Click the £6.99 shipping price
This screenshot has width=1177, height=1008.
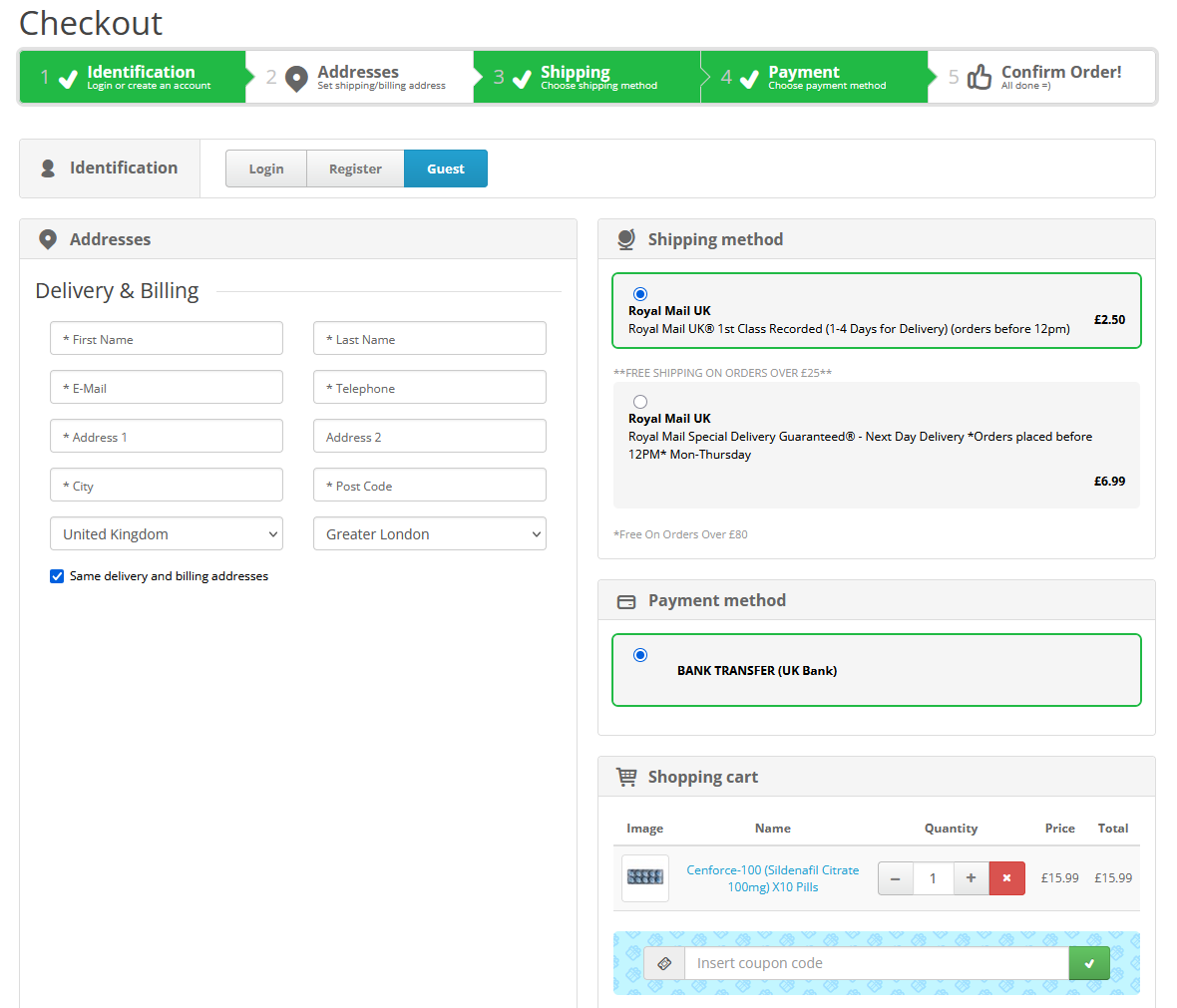1109,482
